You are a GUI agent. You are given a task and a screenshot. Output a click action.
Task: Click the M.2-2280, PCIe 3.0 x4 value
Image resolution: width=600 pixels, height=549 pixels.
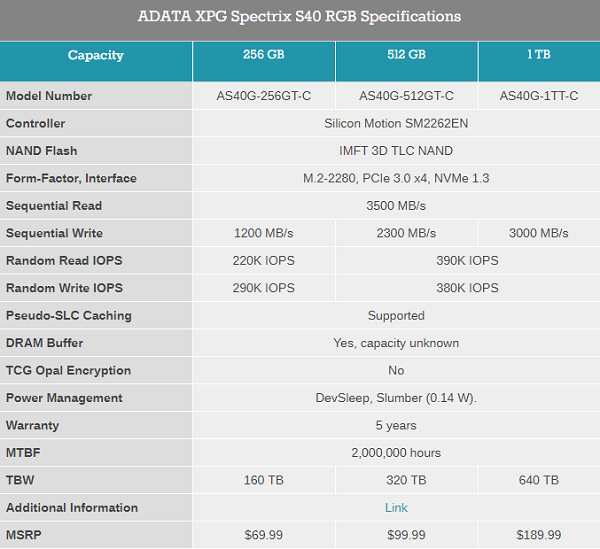(x=396, y=178)
